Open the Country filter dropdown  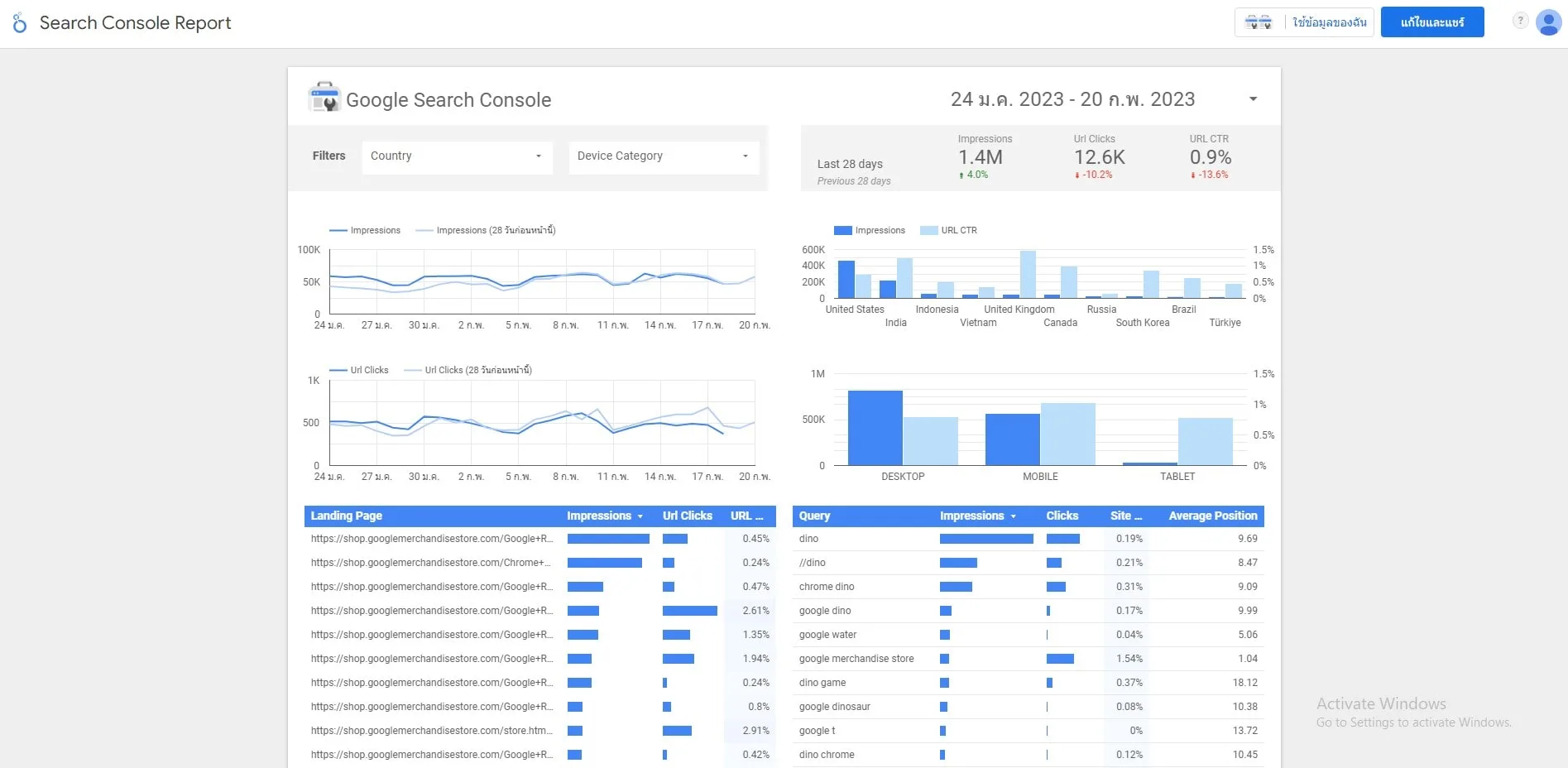(457, 156)
